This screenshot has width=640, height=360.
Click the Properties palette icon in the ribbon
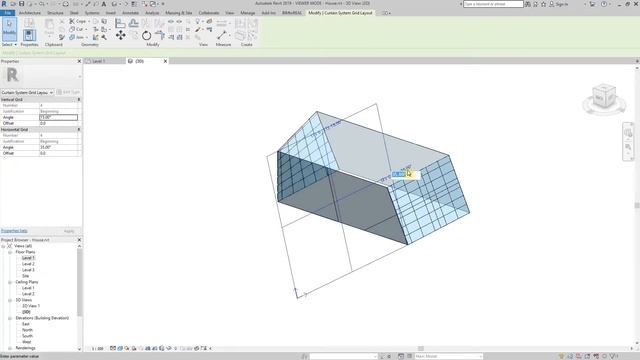[29, 35]
